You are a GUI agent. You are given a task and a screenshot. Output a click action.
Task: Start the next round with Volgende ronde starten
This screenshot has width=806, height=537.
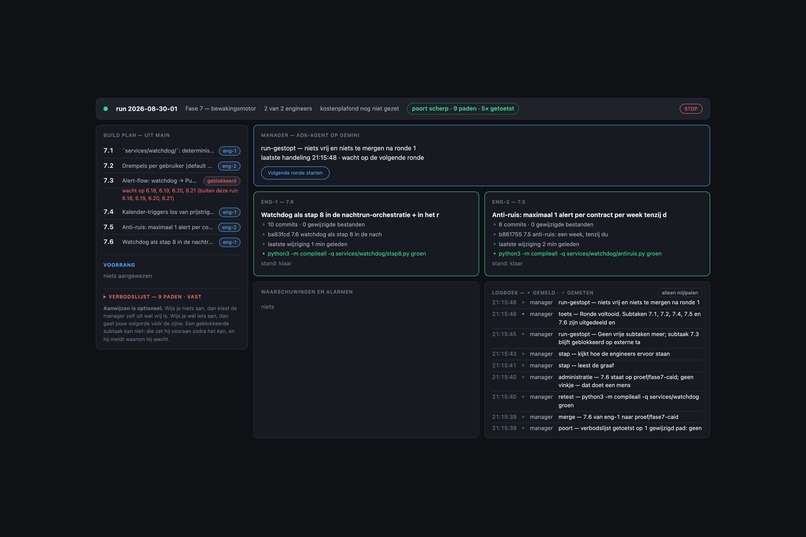[295, 173]
